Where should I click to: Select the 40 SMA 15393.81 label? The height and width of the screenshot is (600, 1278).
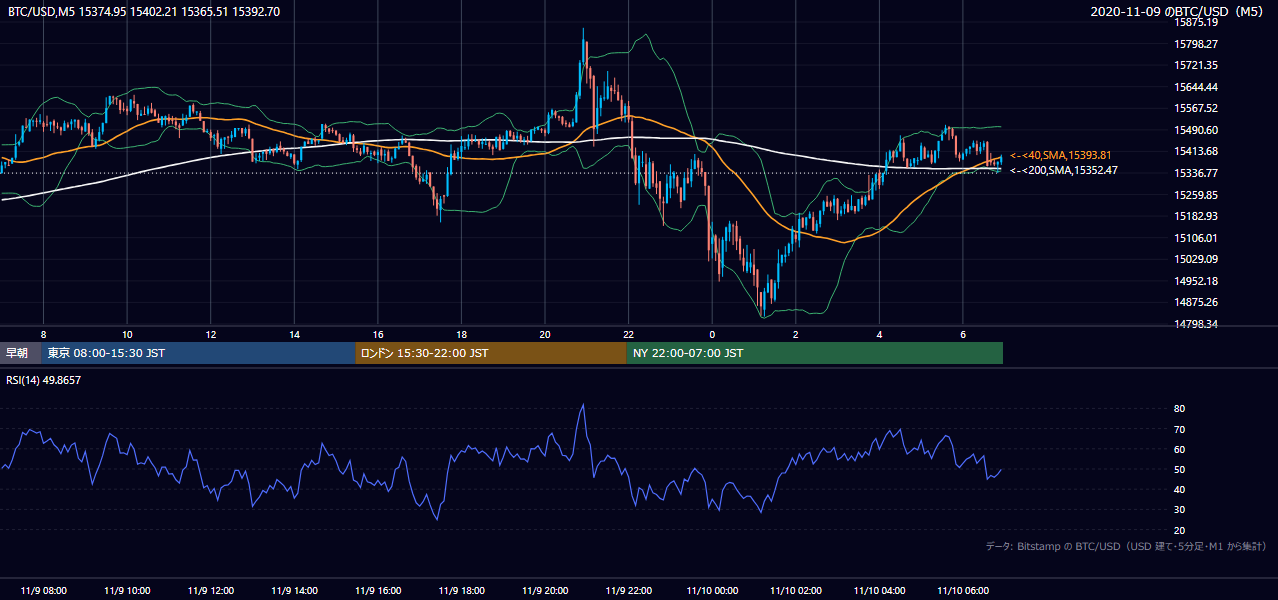(1061, 155)
